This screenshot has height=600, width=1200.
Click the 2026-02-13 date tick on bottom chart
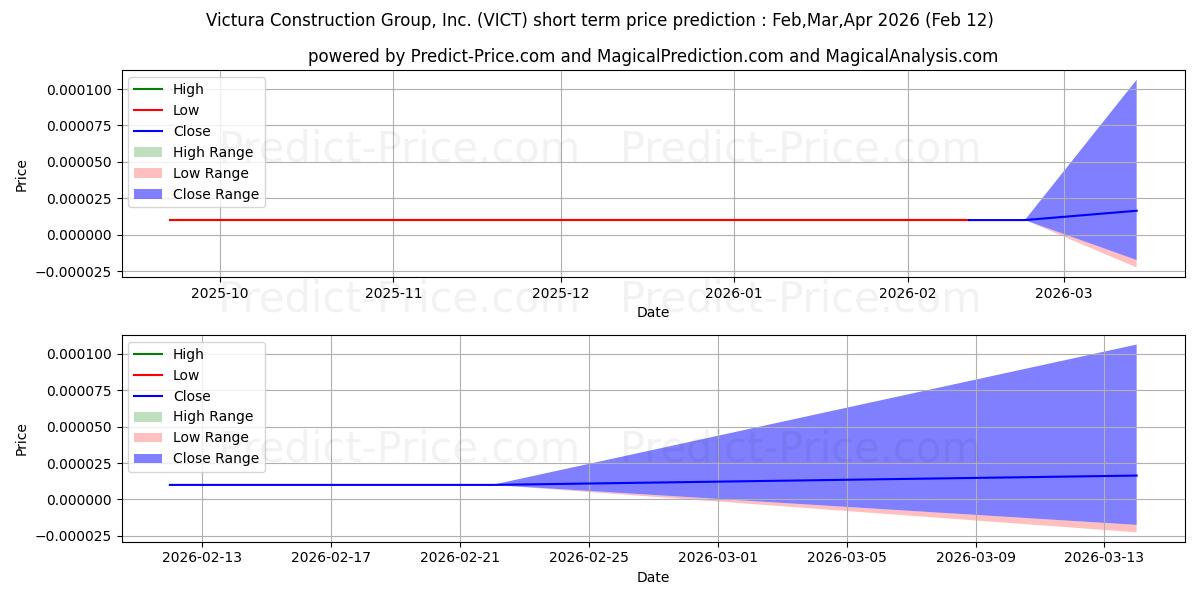click(202, 558)
